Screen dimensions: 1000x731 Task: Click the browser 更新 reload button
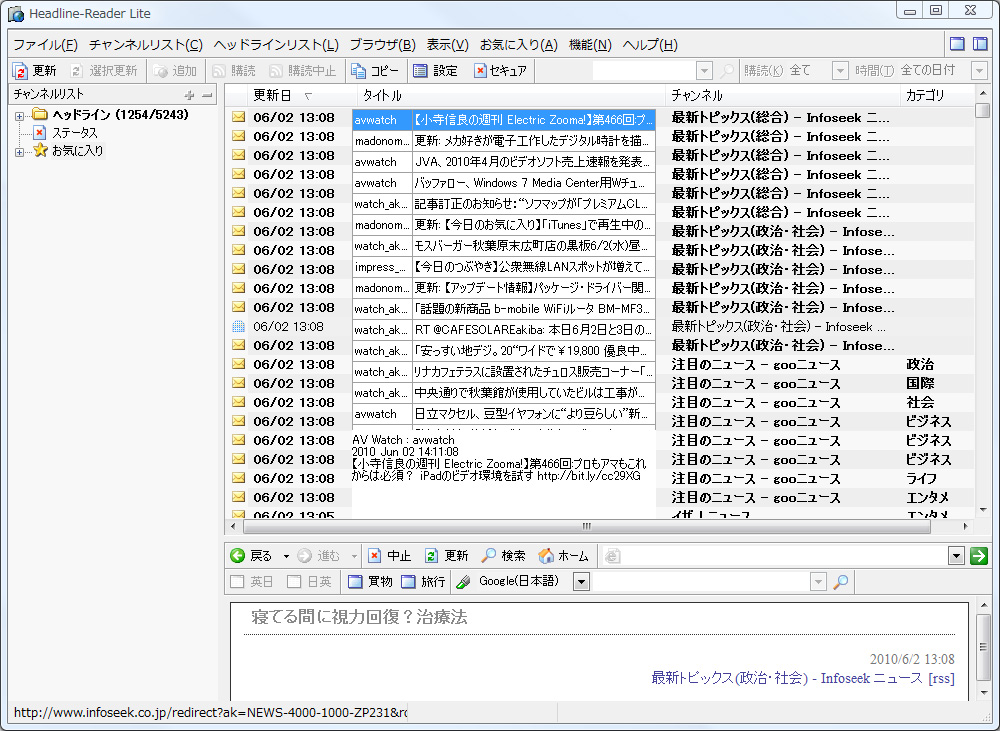[x=447, y=556]
